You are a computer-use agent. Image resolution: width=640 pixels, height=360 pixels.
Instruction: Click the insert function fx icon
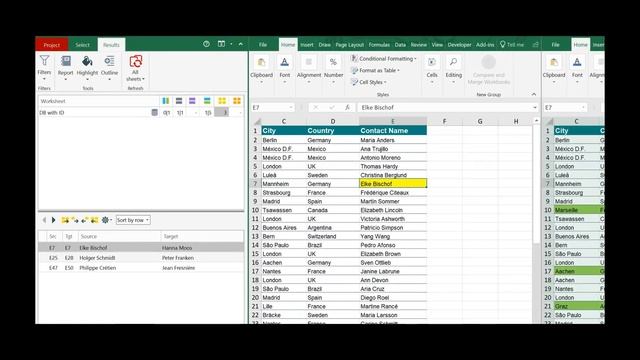pyautogui.click(x=347, y=107)
